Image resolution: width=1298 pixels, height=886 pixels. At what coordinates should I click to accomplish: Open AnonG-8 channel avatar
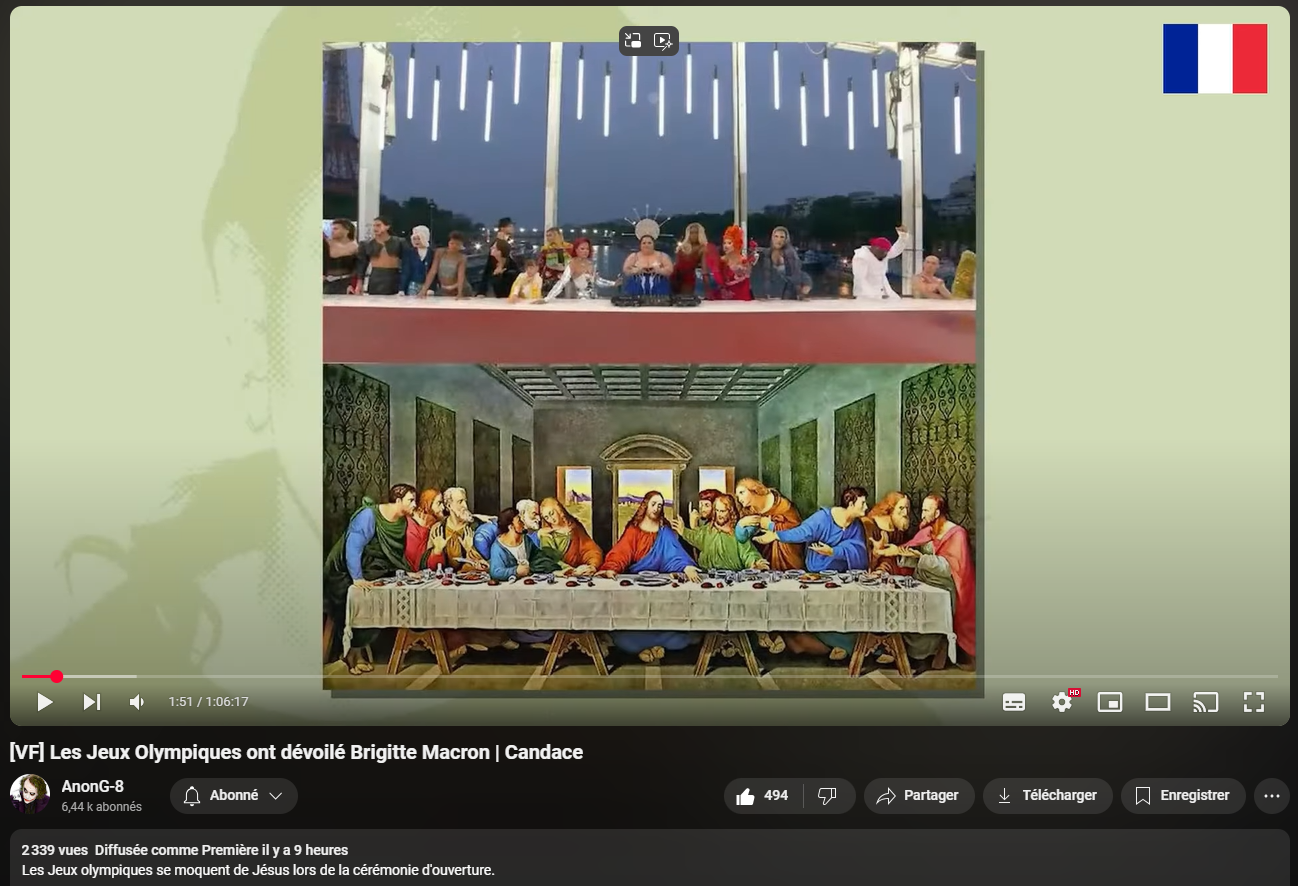(x=30, y=794)
